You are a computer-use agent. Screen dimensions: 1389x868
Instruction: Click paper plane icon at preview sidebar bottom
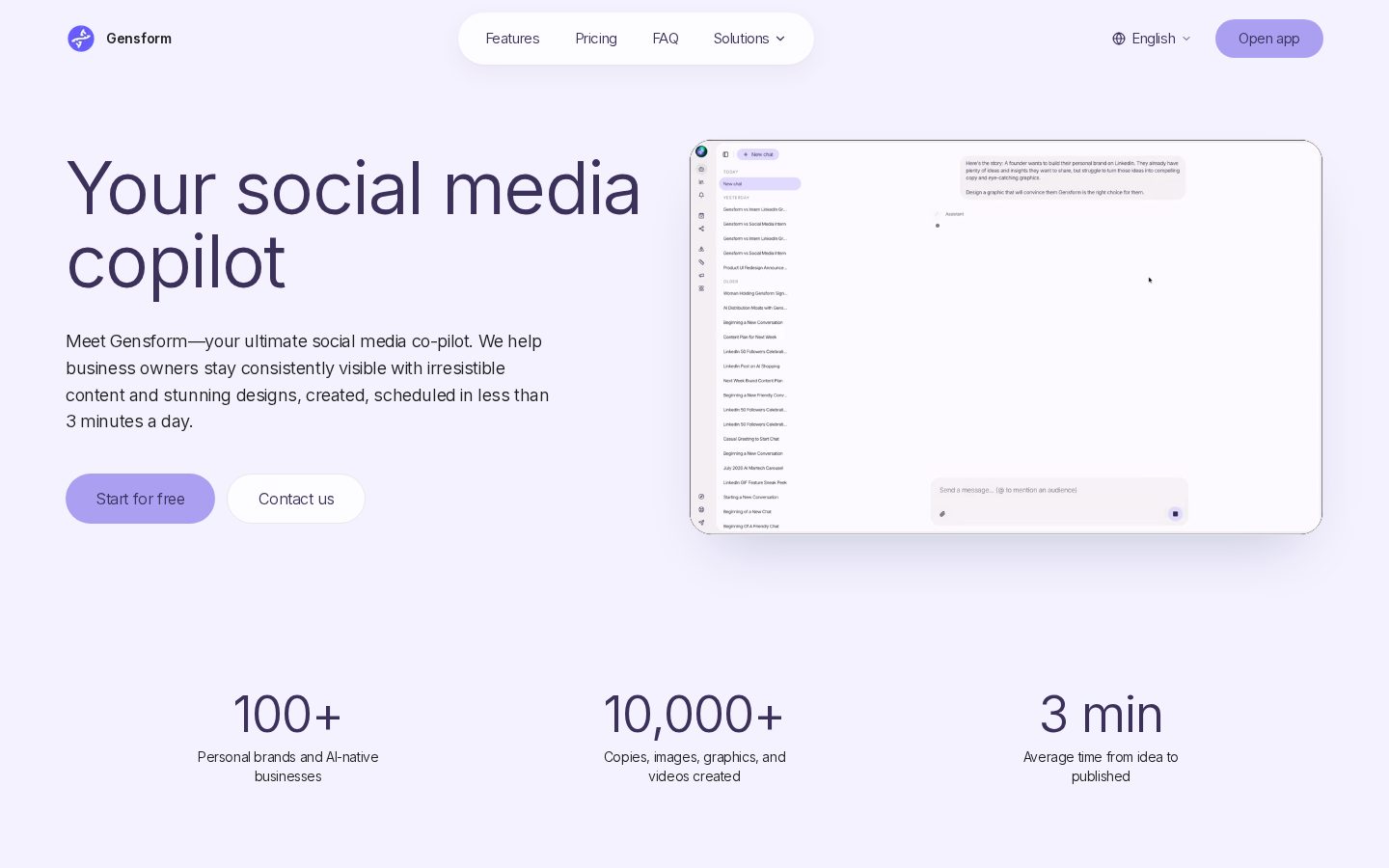pos(701,523)
